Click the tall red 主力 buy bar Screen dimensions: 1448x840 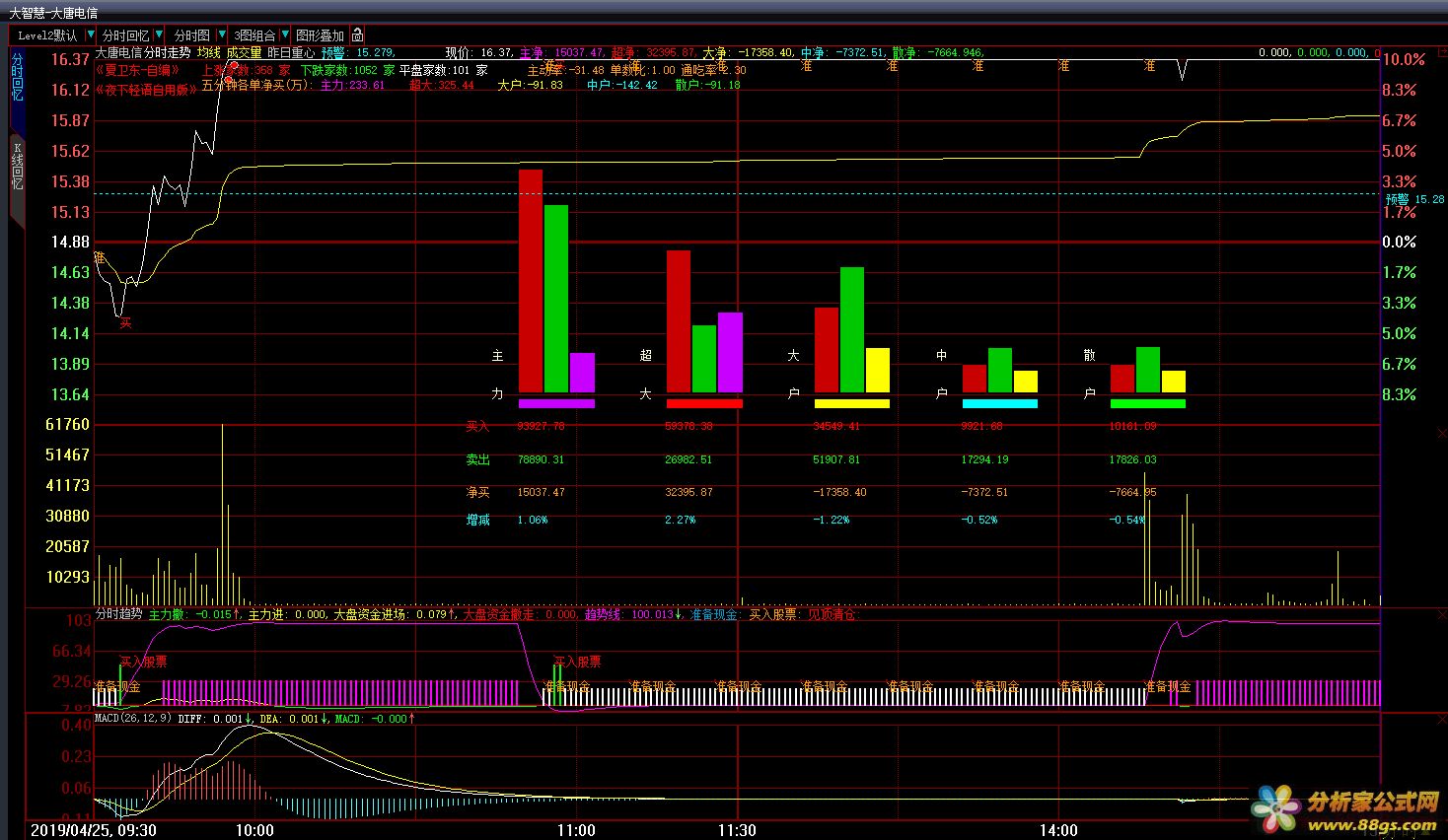pos(531,281)
